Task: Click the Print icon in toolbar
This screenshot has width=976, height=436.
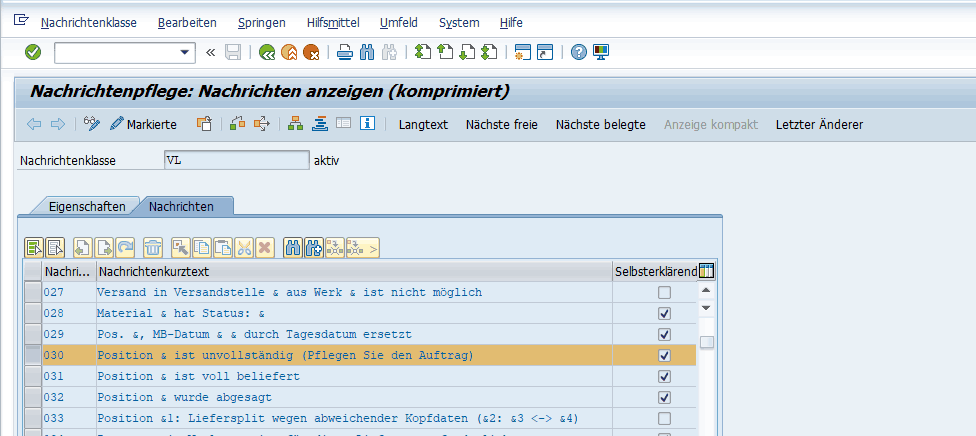Action: click(344, 52)
